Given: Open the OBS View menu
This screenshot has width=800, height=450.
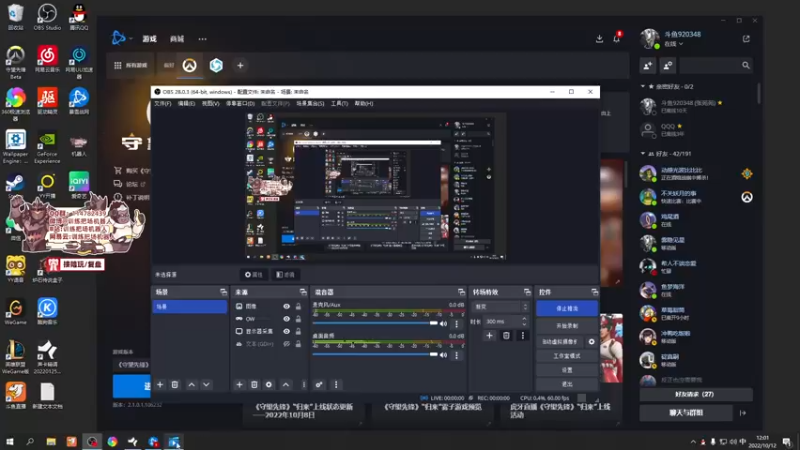Looking at the screenshot, I should tap(210, 104).
